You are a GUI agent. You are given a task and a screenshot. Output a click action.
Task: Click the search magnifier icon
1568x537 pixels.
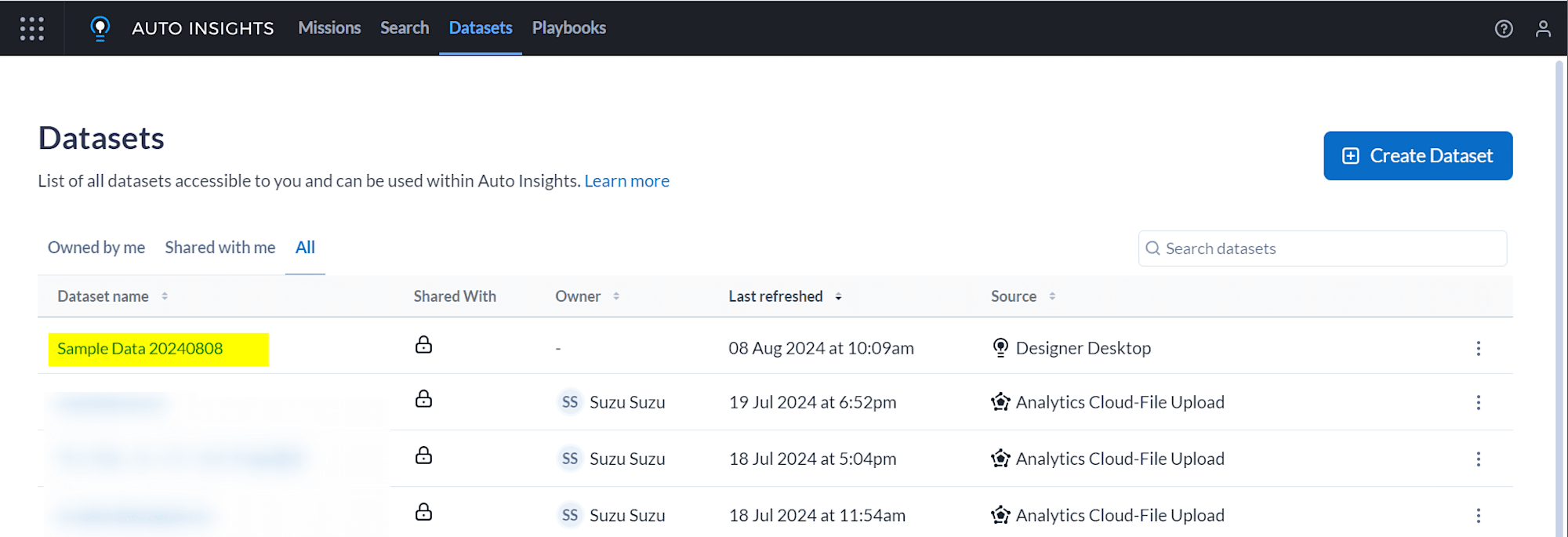[1152, 249]
